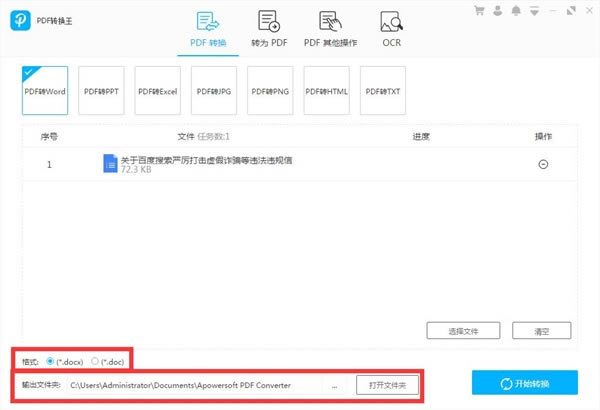Click the user account icon
The height and width of the screenshot is (410, 600).
click(497, 11)
